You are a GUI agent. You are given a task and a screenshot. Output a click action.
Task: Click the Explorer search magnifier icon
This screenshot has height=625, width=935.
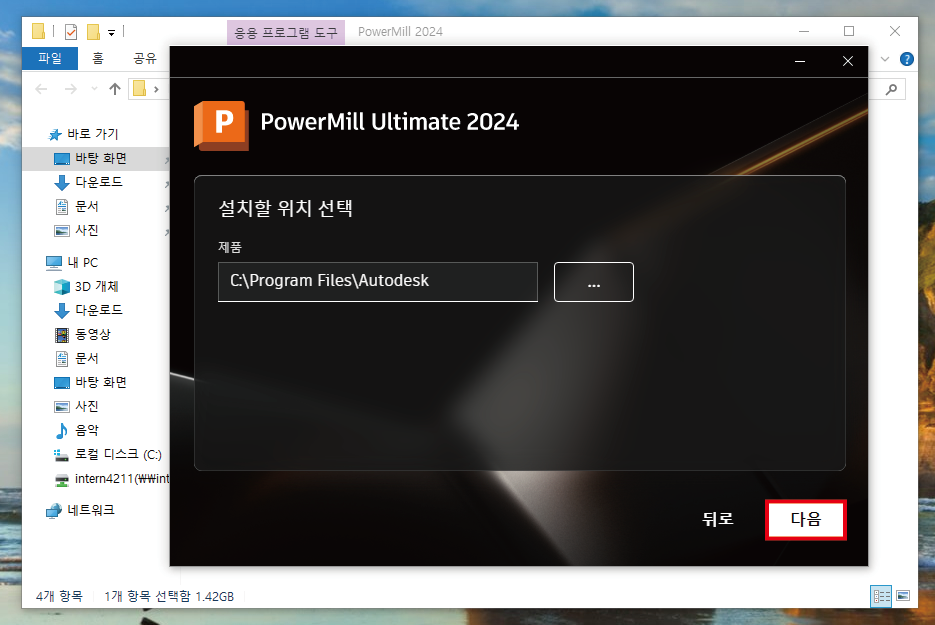click(891, 89)
